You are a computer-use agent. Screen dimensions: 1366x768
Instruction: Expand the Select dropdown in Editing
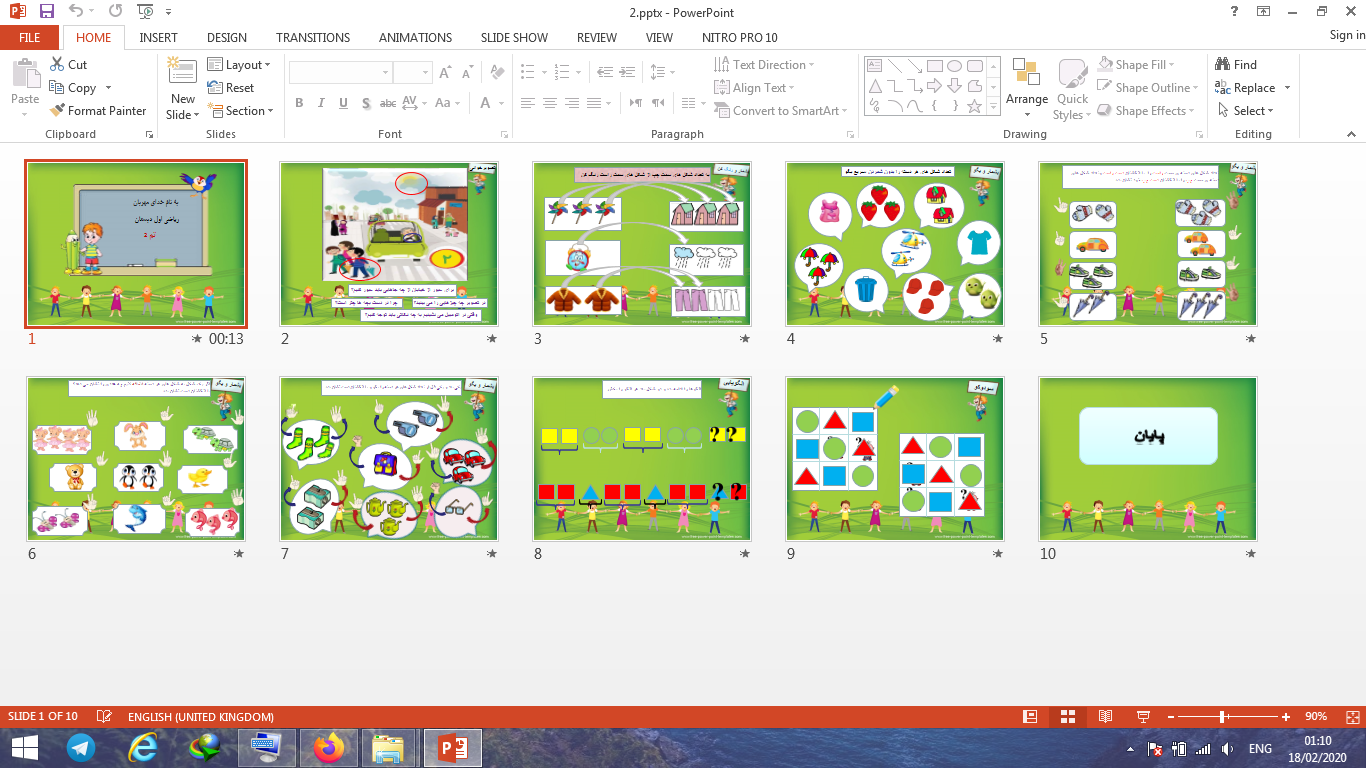coord(1246,111)
